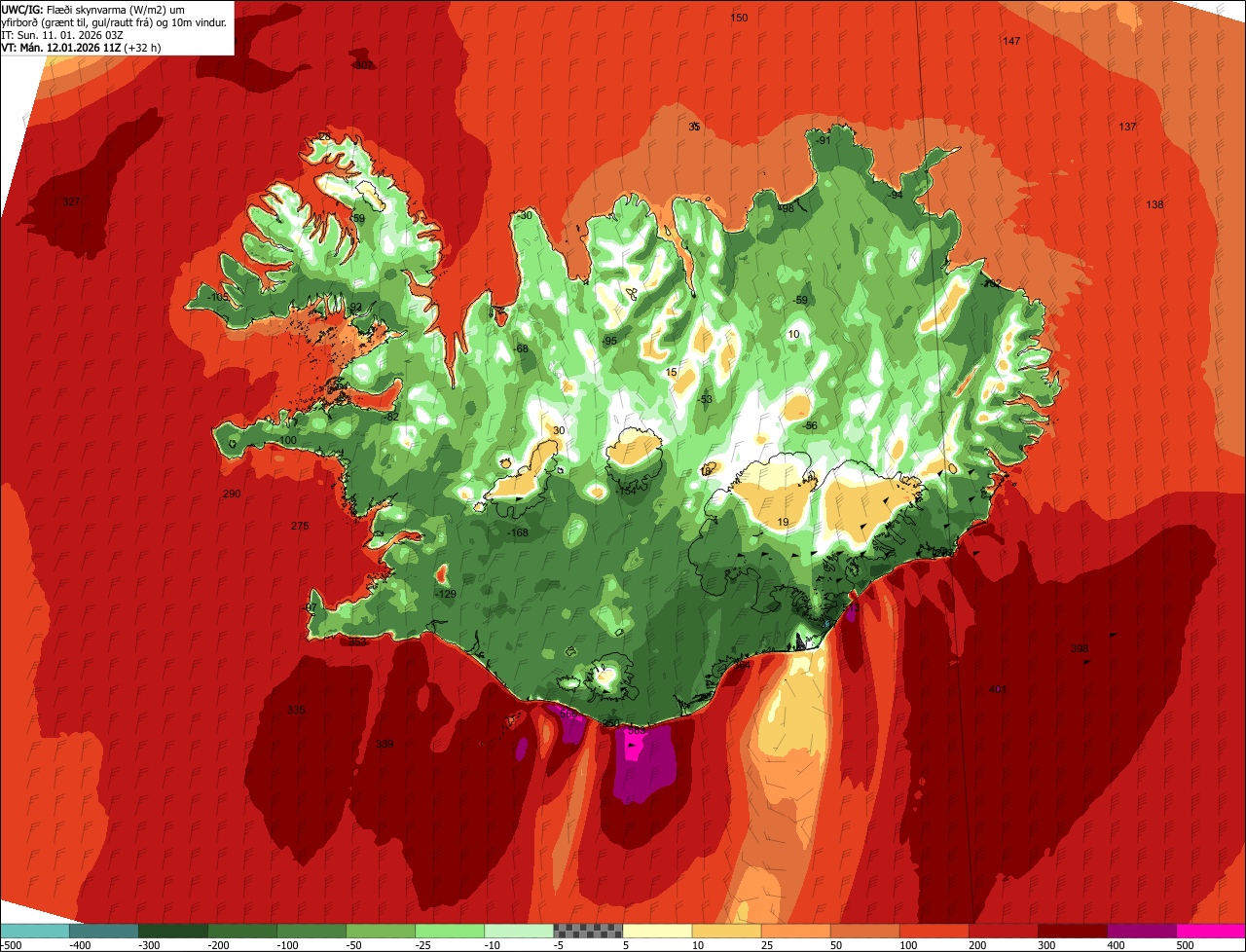Click the '-300' legend scale label
Viewport: 1246px width, 952px height.
tap(150, 945)
